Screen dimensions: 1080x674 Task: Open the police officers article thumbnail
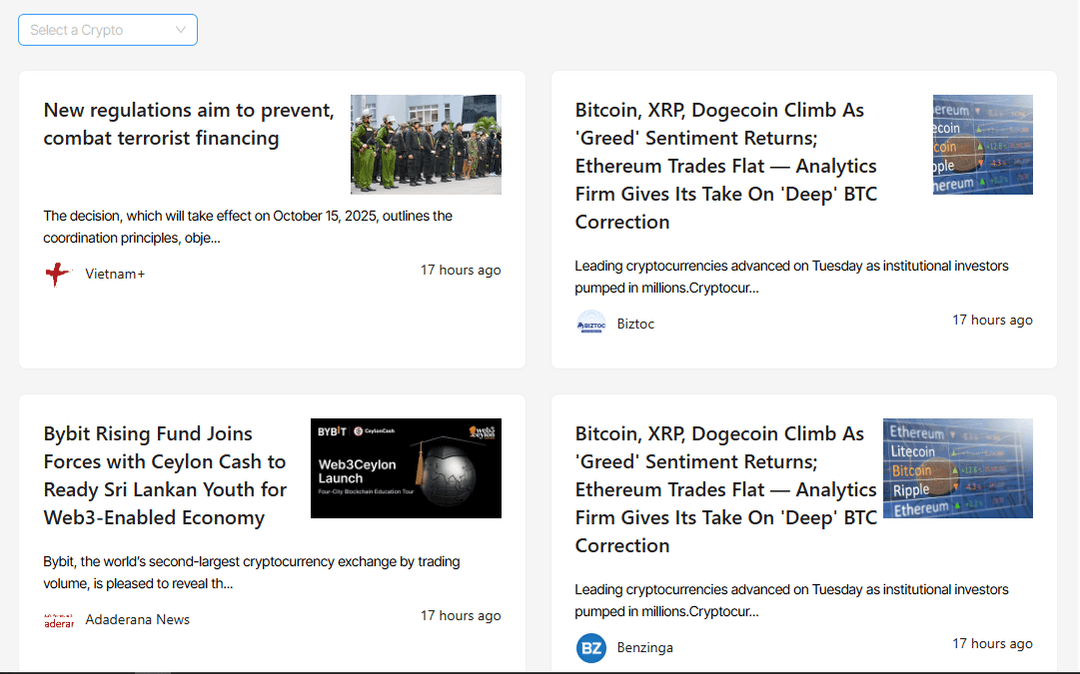pyautogui.click(x=425, y=145)
